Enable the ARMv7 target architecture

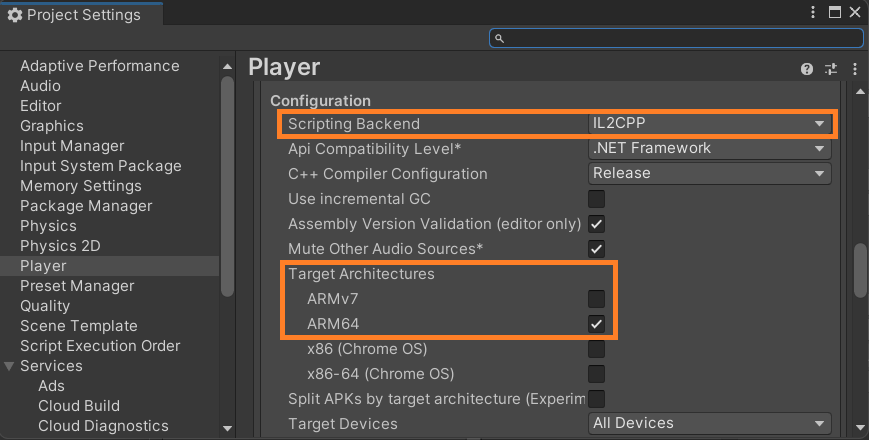(596, 299)
